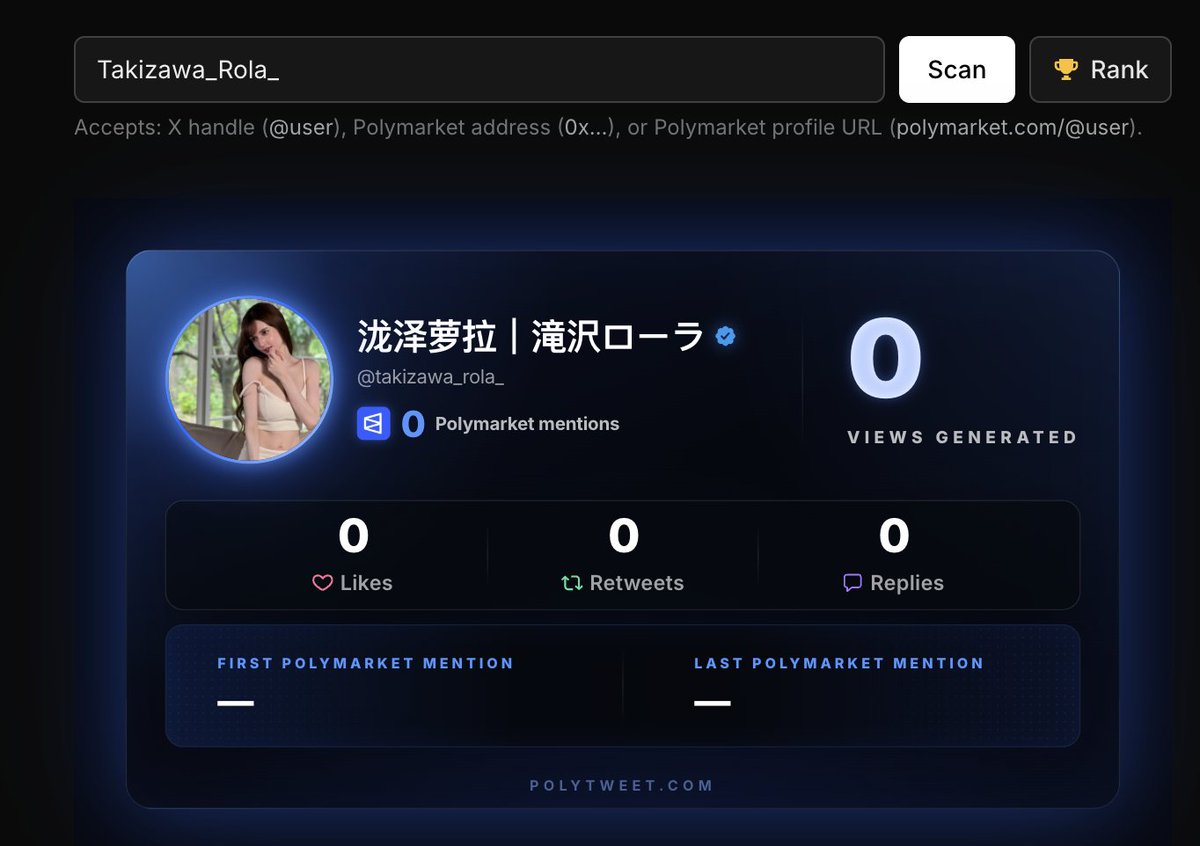Open the profile avatar picture
The height and width of the screenshot is (846, 1200).
[x=249, y=380]
